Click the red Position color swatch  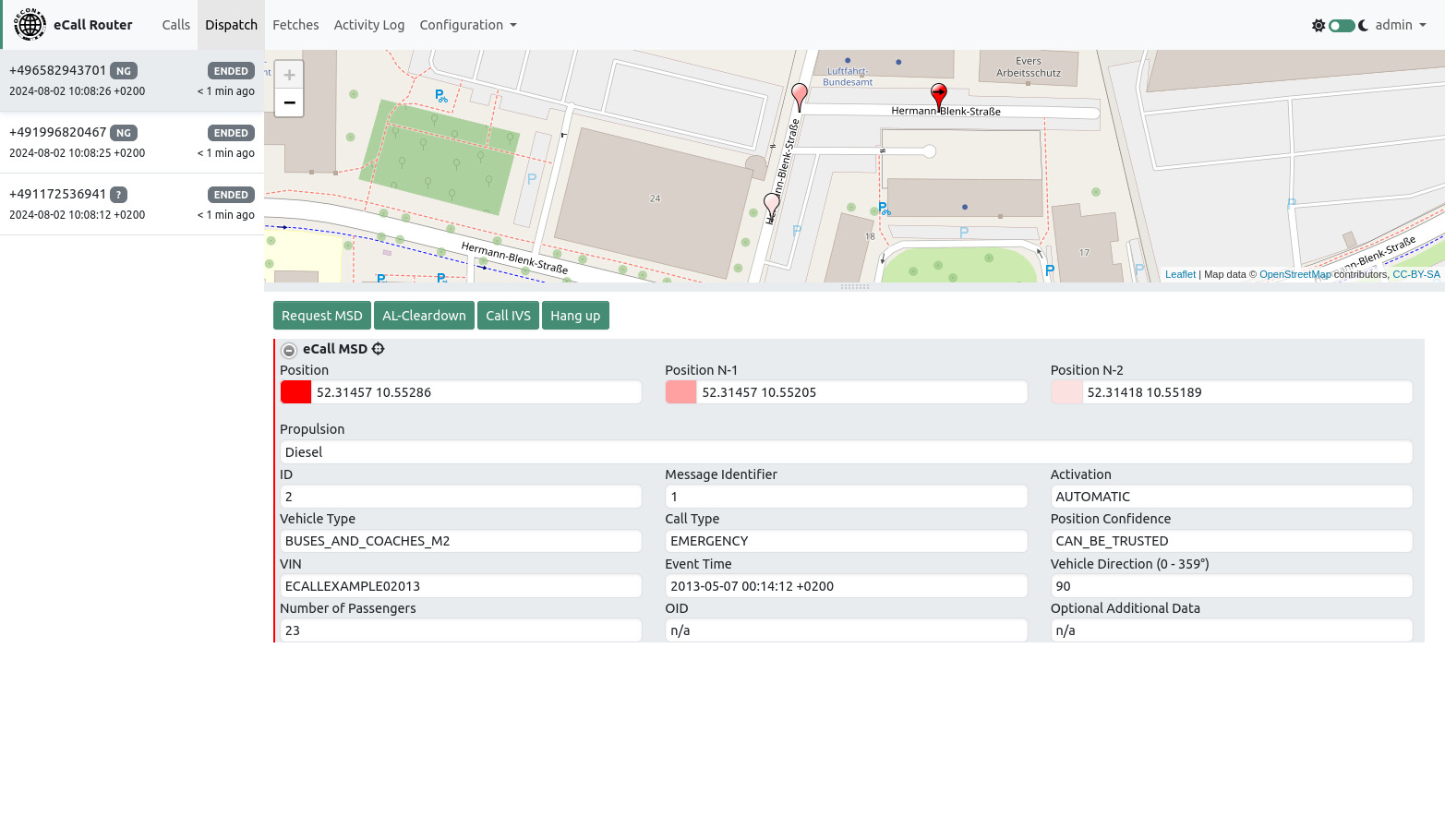point(295,392)
